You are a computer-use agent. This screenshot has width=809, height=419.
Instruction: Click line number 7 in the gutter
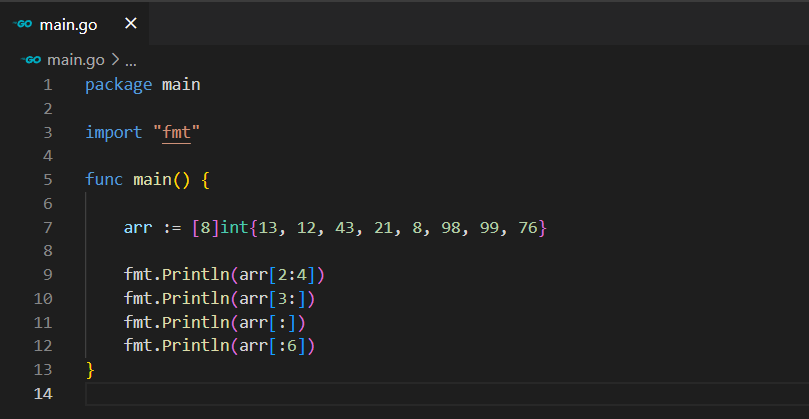[x=47, y=228]
